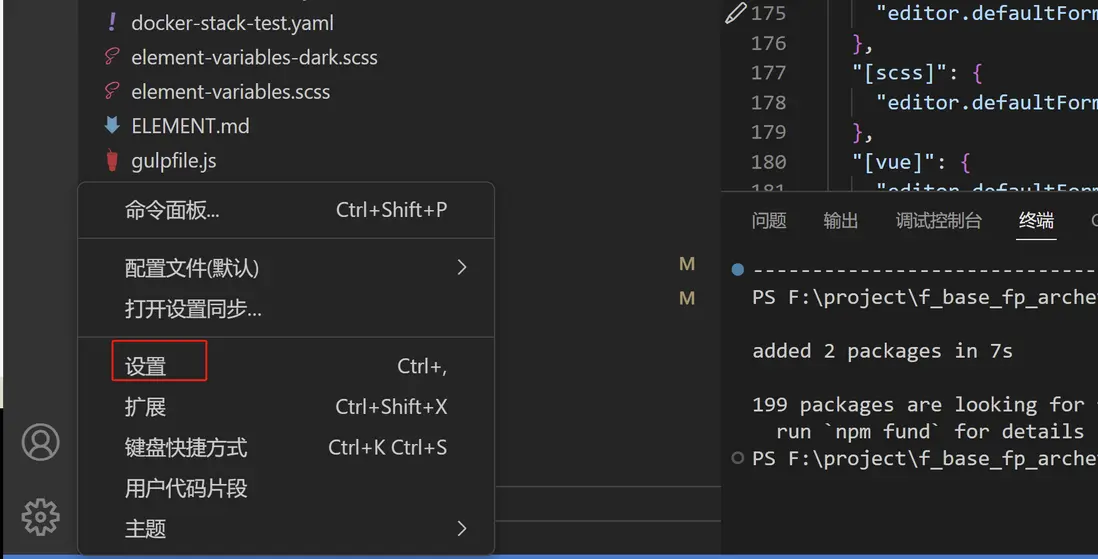Click the SCSS icon beside element-variables.scss
Image resolution: width=1098 pixels, height=559 pixels.
(x=112, y=91)
